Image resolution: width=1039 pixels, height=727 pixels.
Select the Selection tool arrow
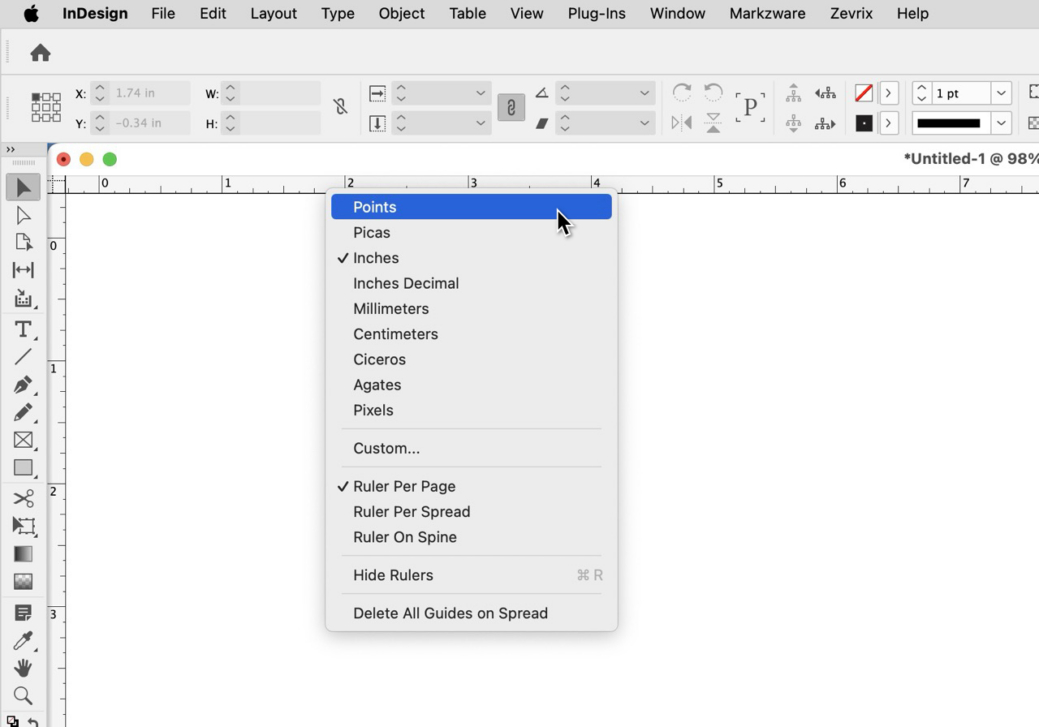23,188
